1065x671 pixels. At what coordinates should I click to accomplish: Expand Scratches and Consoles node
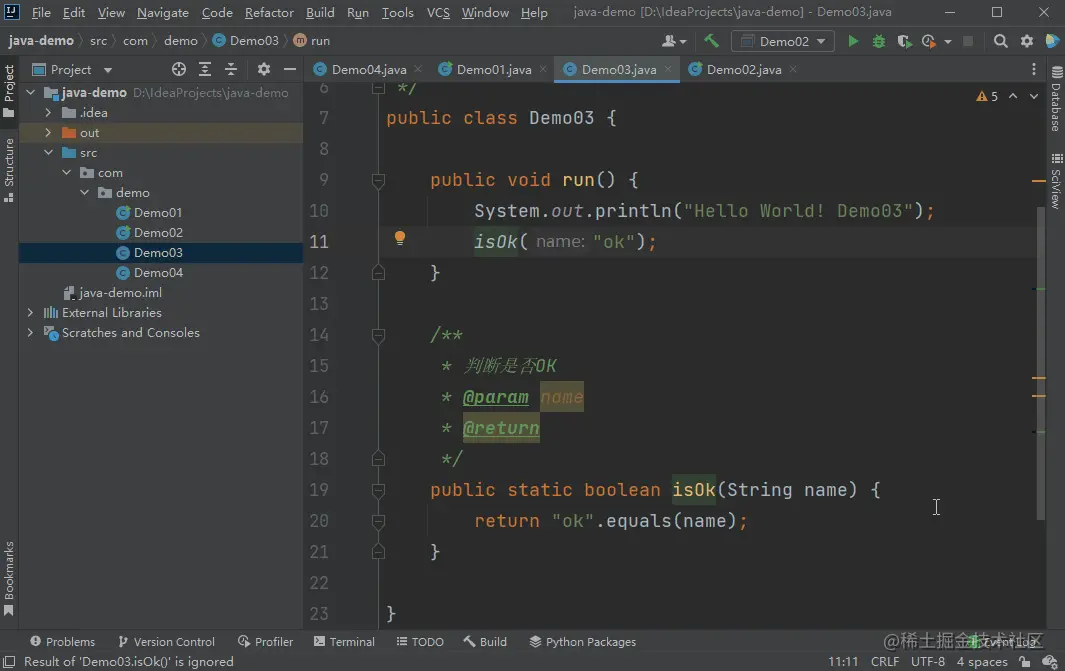click(31, 333)
